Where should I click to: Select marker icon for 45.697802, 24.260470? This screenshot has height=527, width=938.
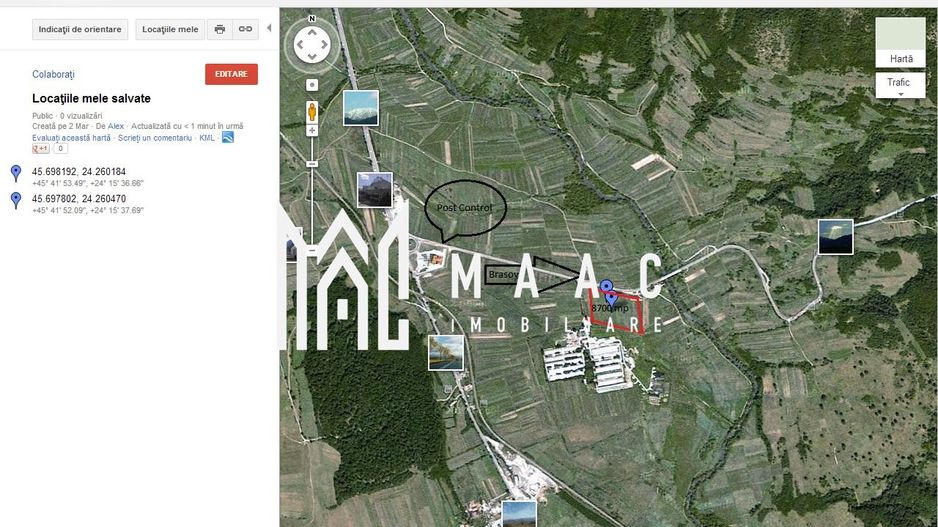16,200
